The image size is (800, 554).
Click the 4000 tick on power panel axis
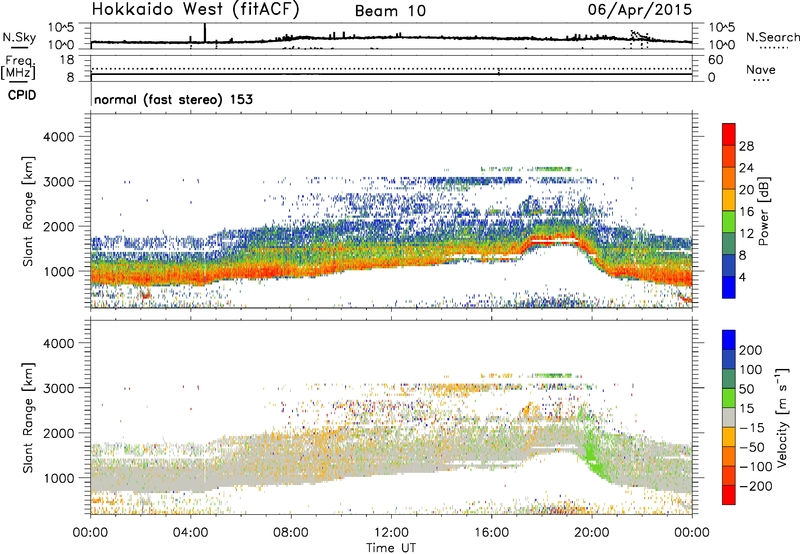pyautogui.click(x=58, y=137)
